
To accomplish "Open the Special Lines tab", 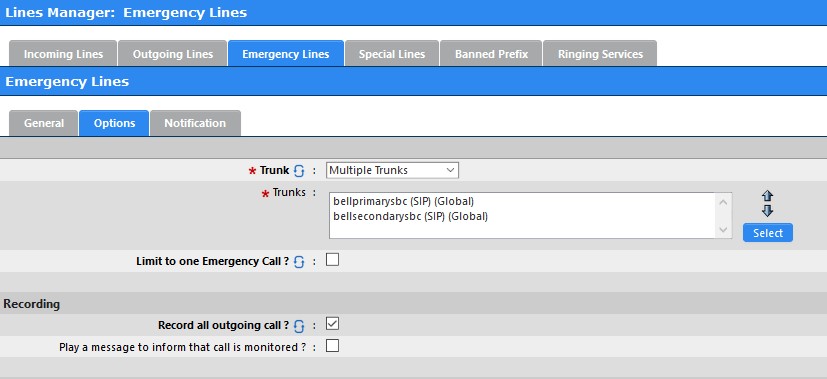I will 392,54.
